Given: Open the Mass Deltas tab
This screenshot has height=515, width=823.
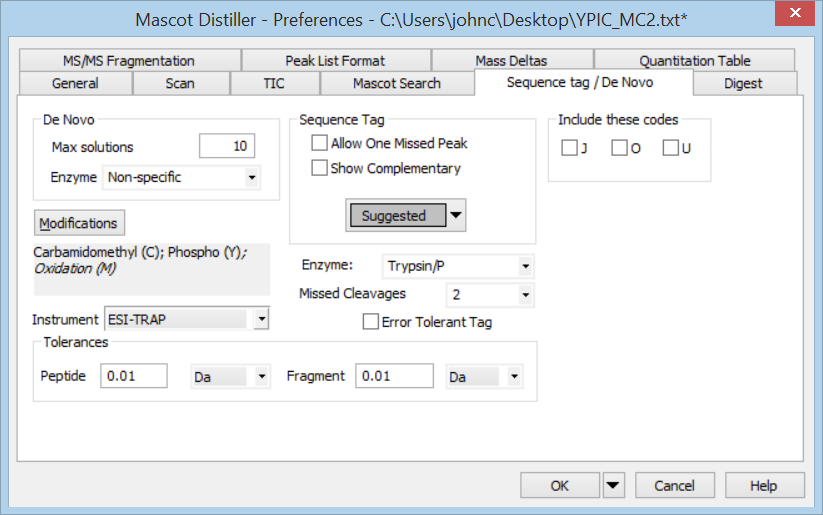Looking at the screenshot, I should (512, 61).
